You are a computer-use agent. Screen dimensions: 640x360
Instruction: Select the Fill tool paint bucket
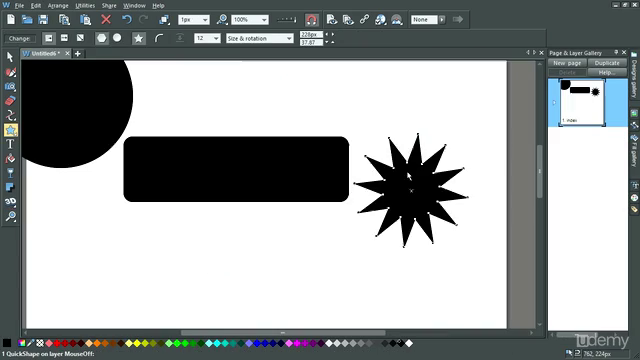click(10, 158)
